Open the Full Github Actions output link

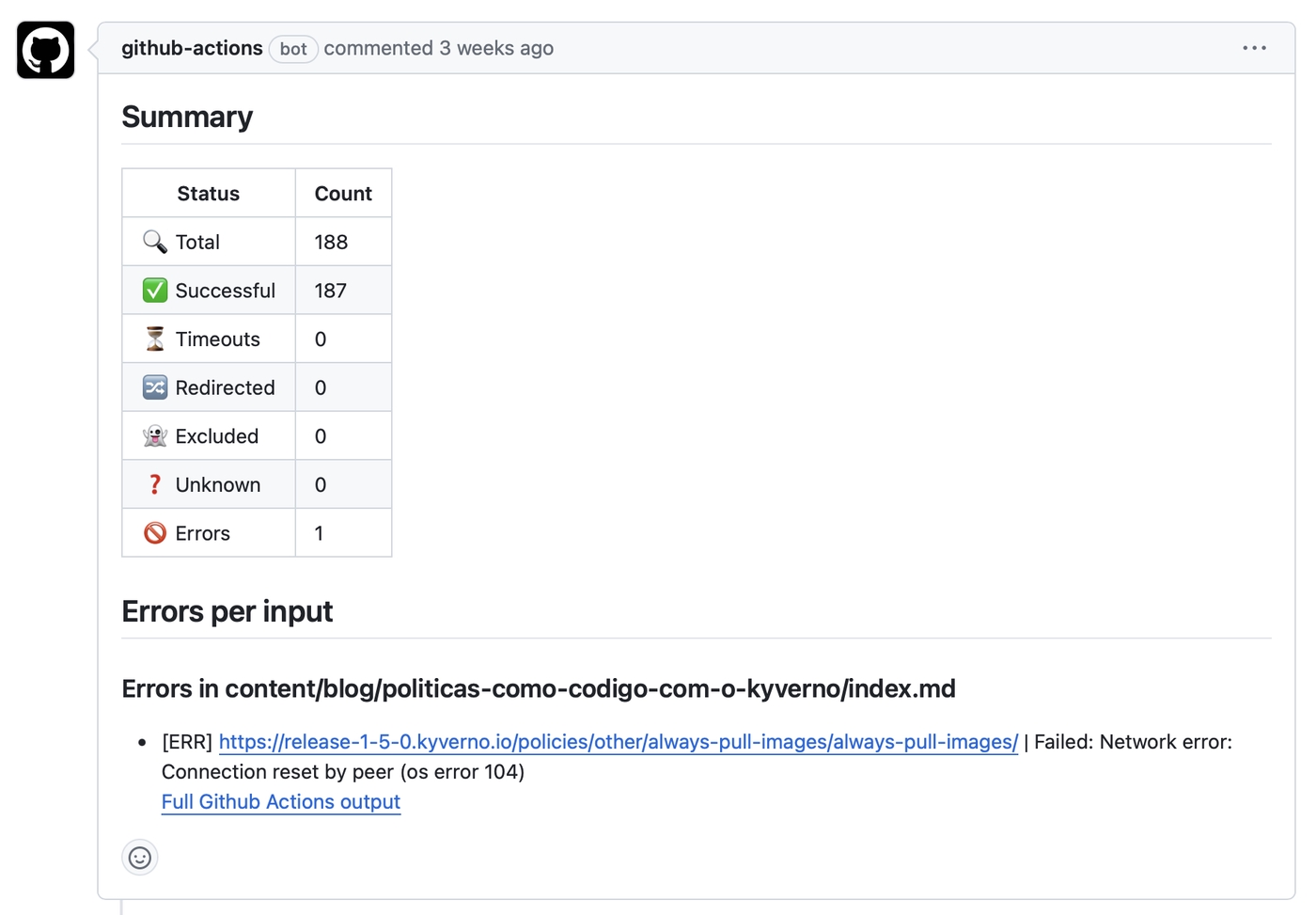click(x=280, y=802)
